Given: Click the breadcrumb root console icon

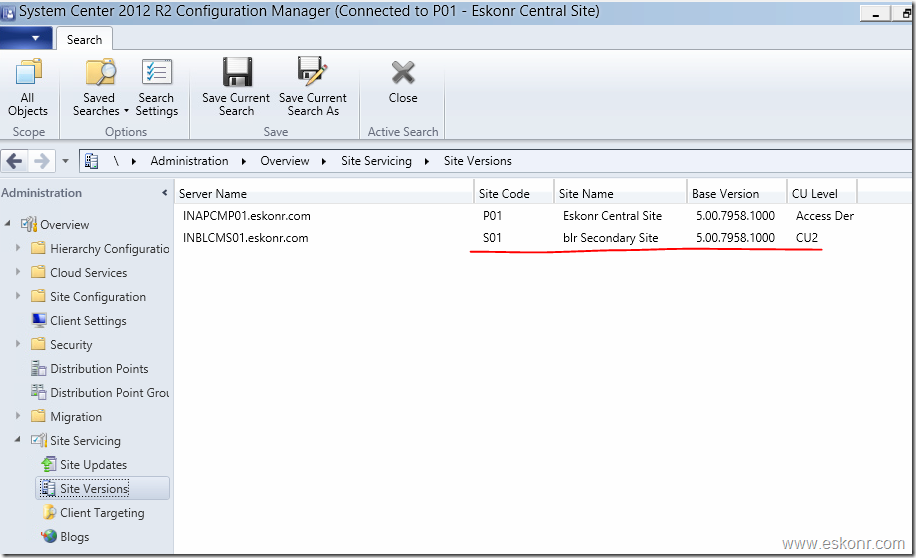Looking at the screenshot, I should 91,161.
